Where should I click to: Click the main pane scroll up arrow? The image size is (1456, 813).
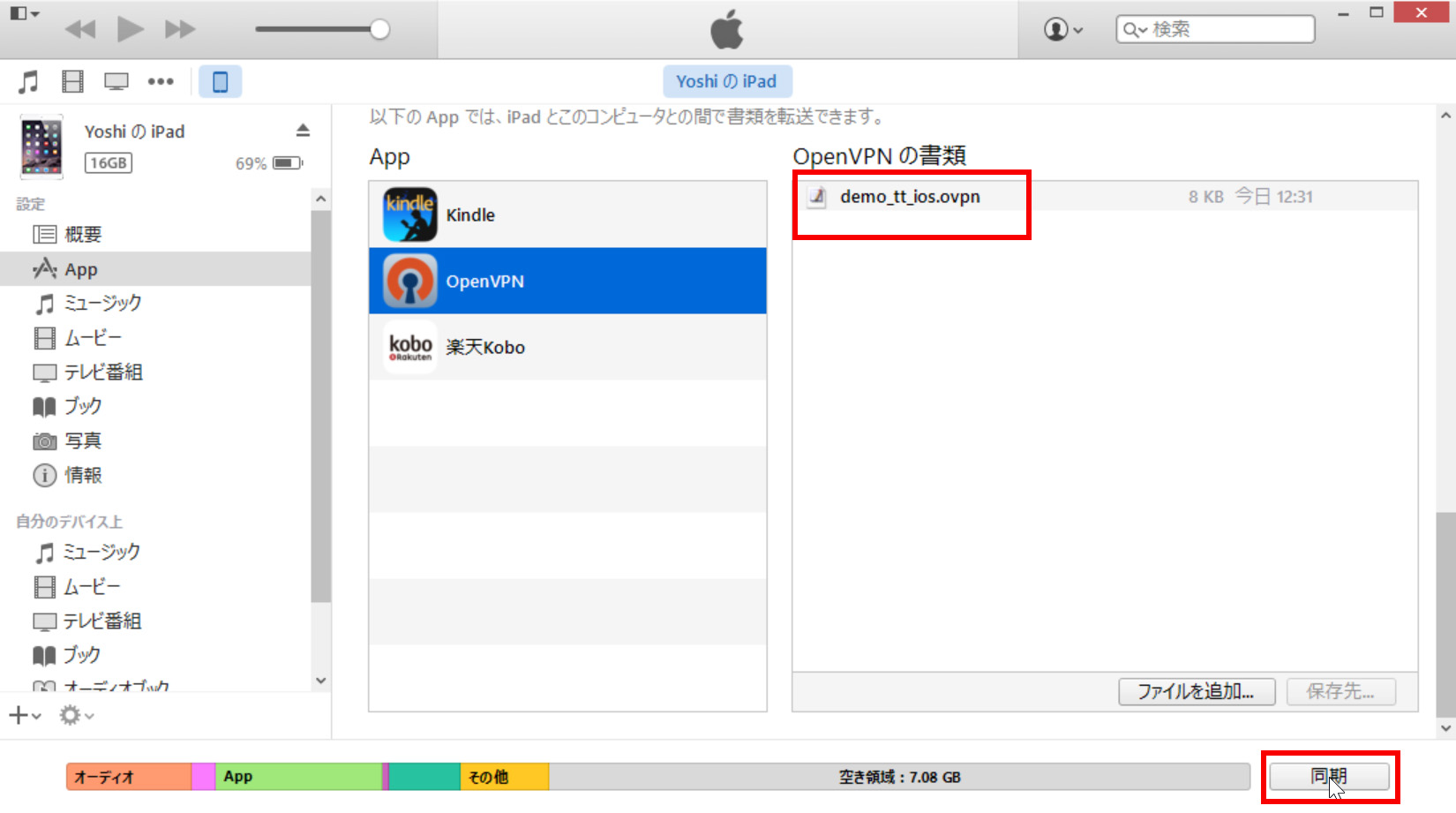click(1445, 116)
